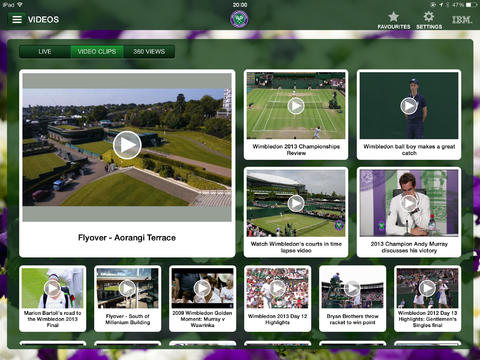Screen dimensions: 480x360
Task: Play the courts time lapse video
Action: coord(296,203)
